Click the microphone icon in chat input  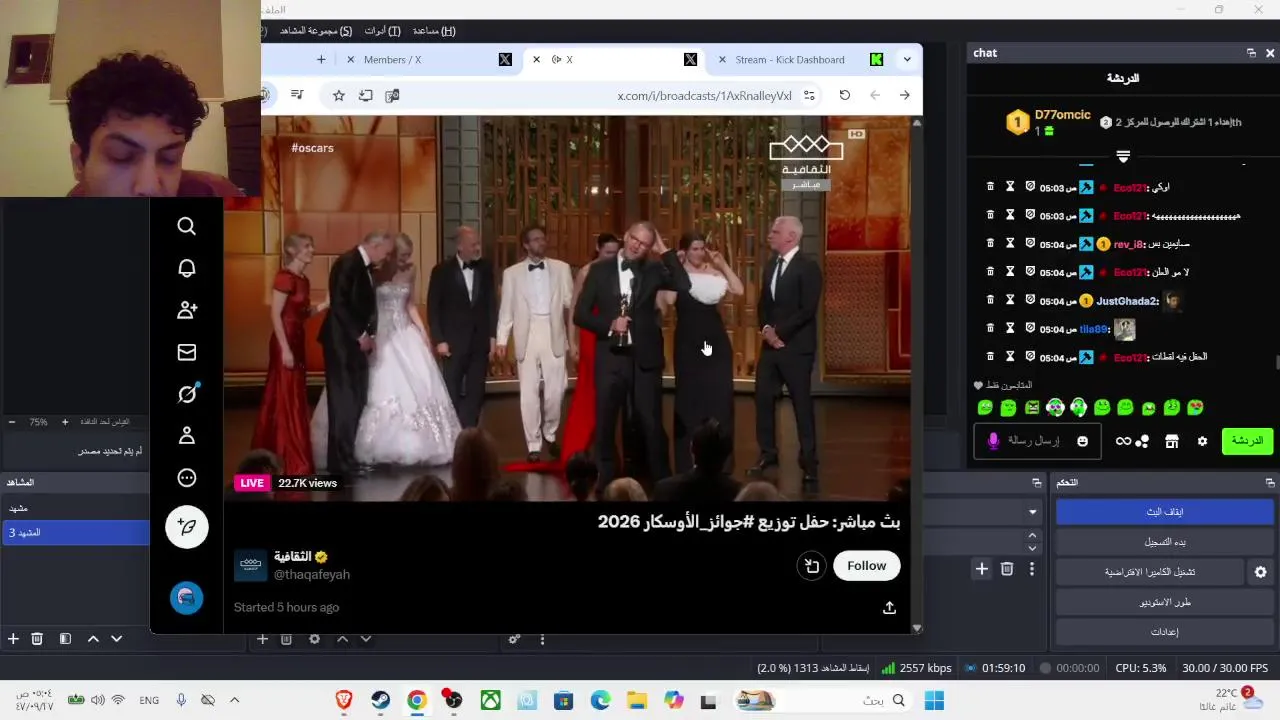coord(993,441)
